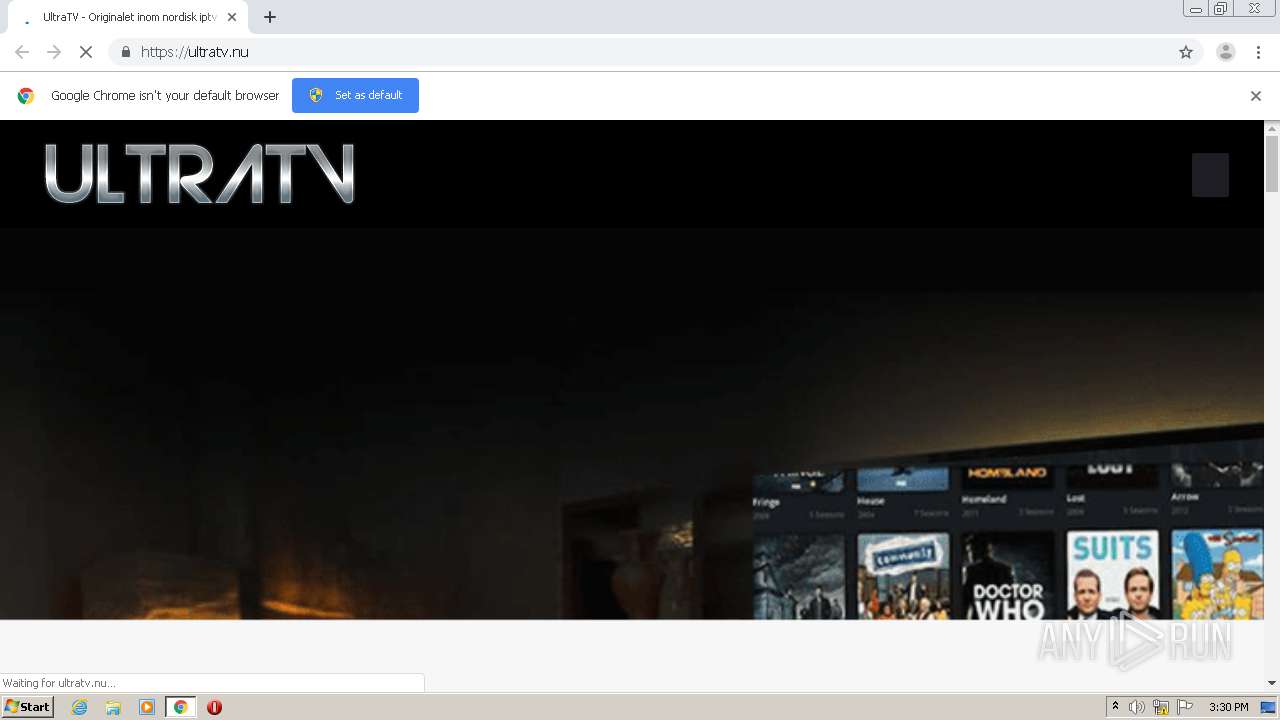Screen dimensions: 1280x720
Task: Click the scrollbar down arrow
Action: click(x=1272, y=683)
